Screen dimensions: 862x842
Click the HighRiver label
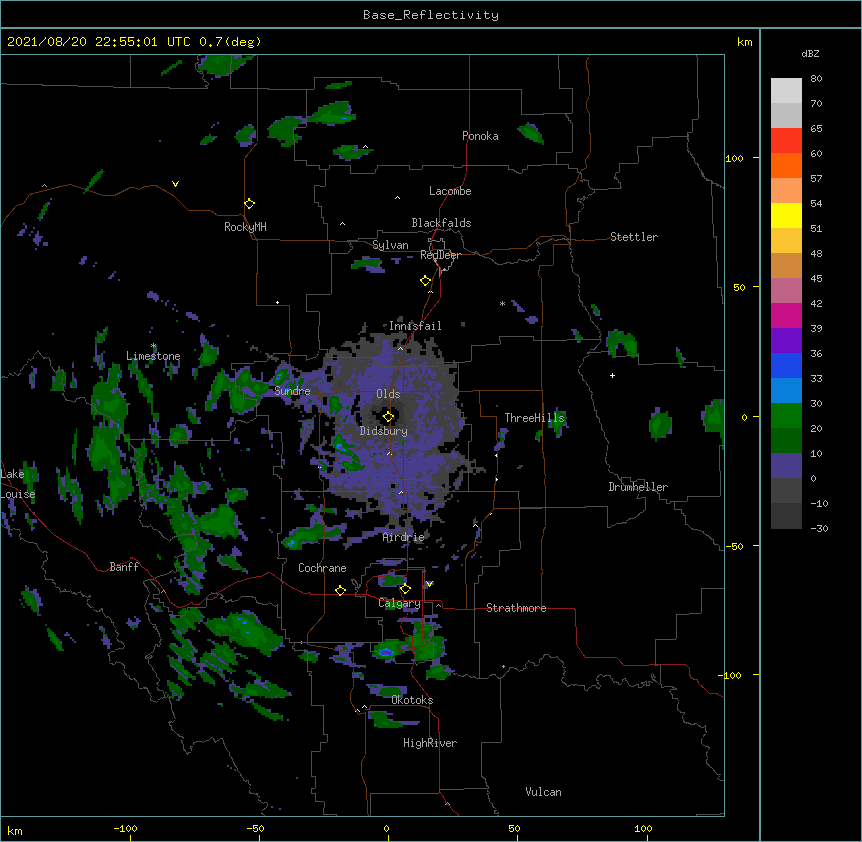(430, 743)
